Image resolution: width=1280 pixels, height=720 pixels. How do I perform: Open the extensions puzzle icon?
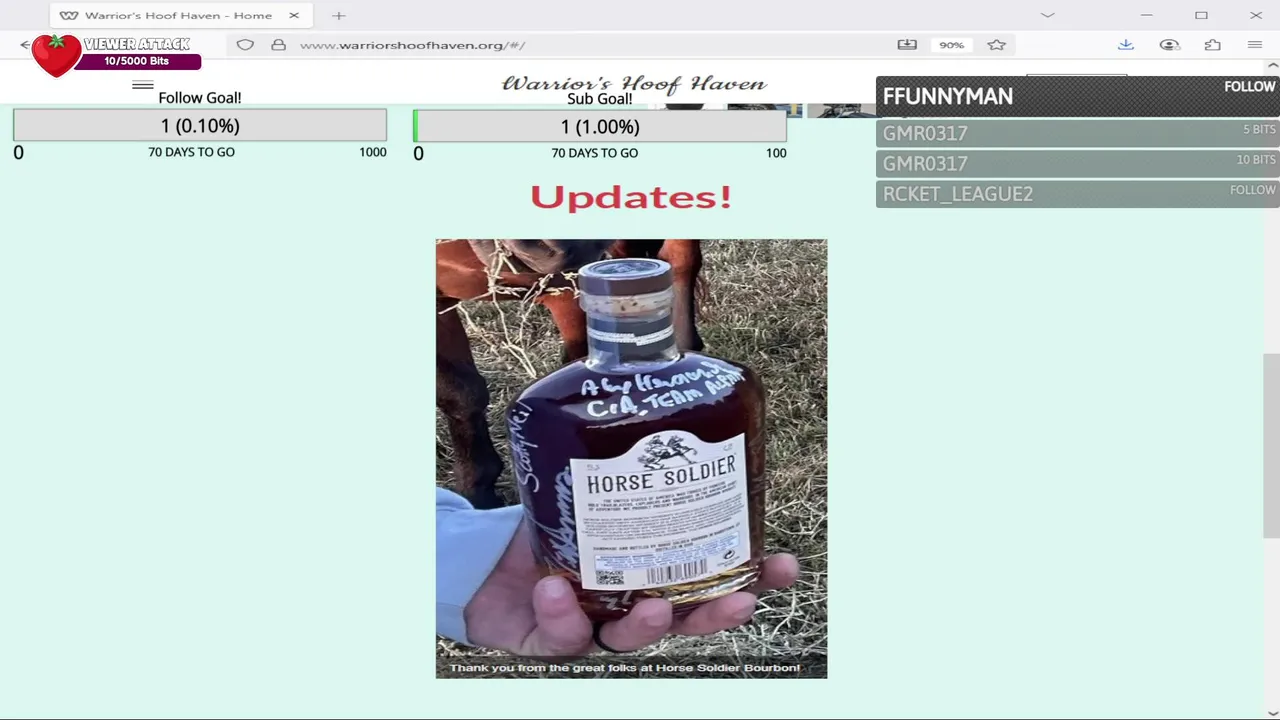(x=1212, y=45)
